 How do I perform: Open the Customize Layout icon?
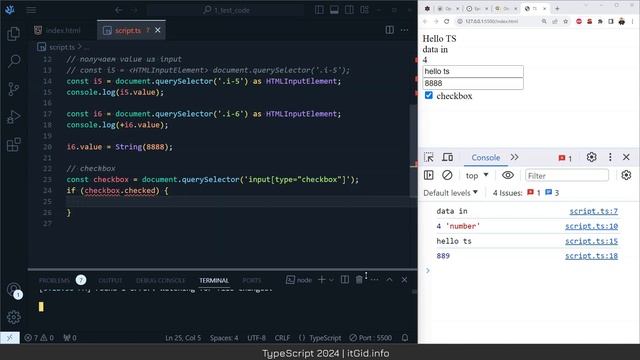[364, 10]
